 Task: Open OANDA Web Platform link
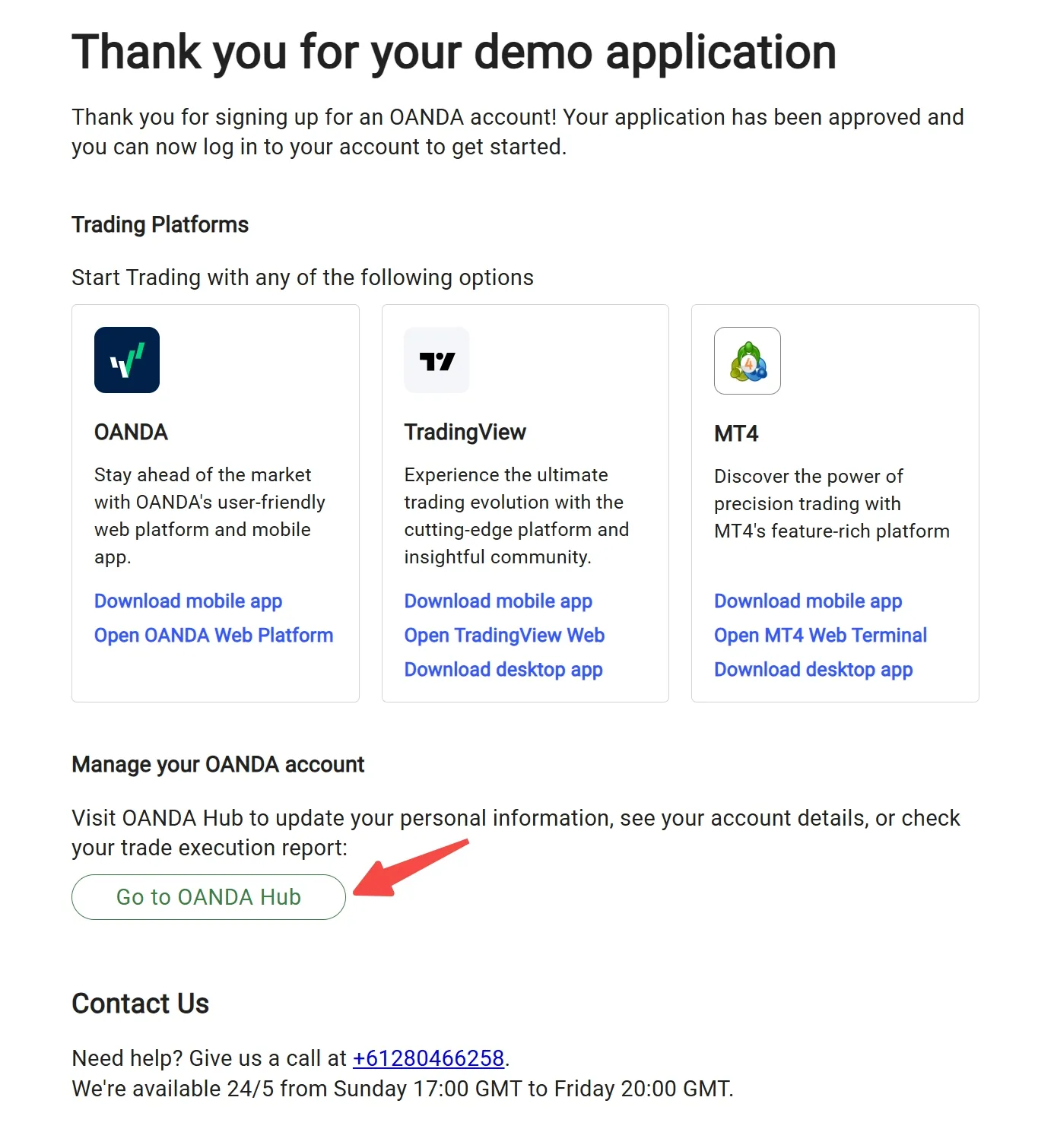[x=214, y=635]
